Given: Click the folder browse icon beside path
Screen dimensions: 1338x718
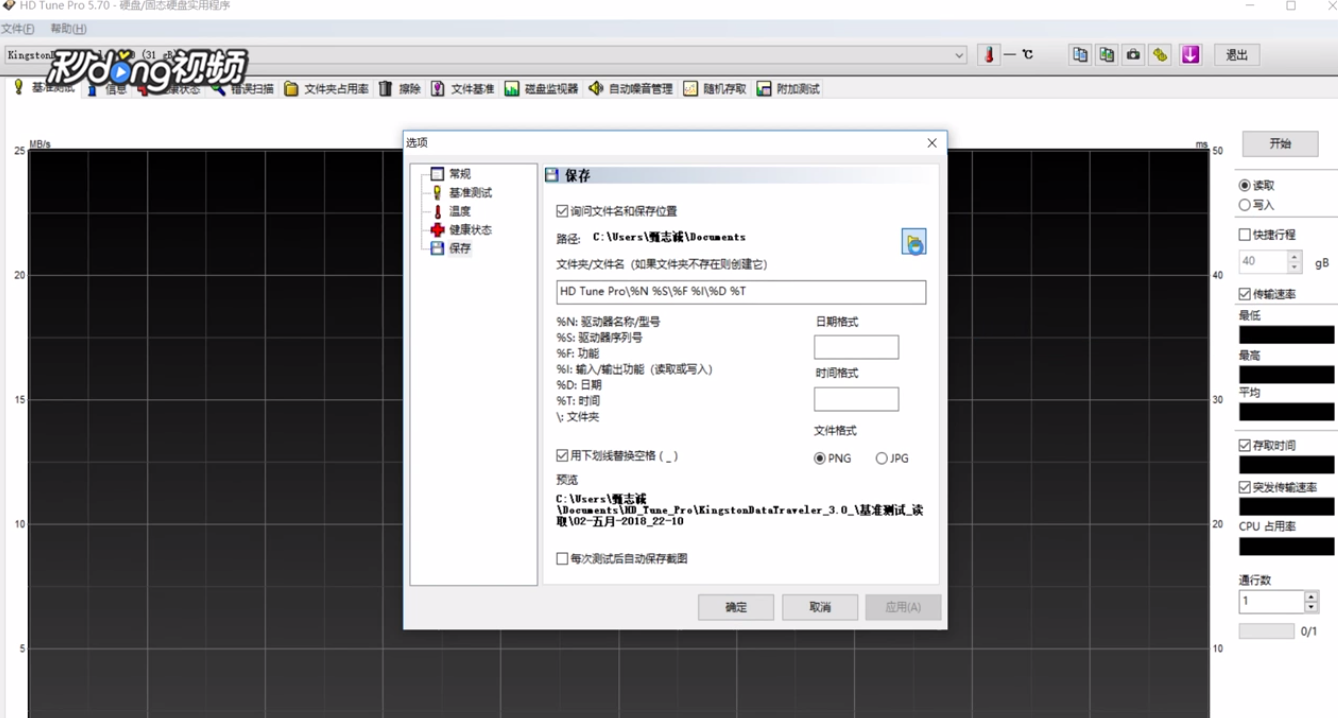Looking at the screenshot, I should 913,242.
